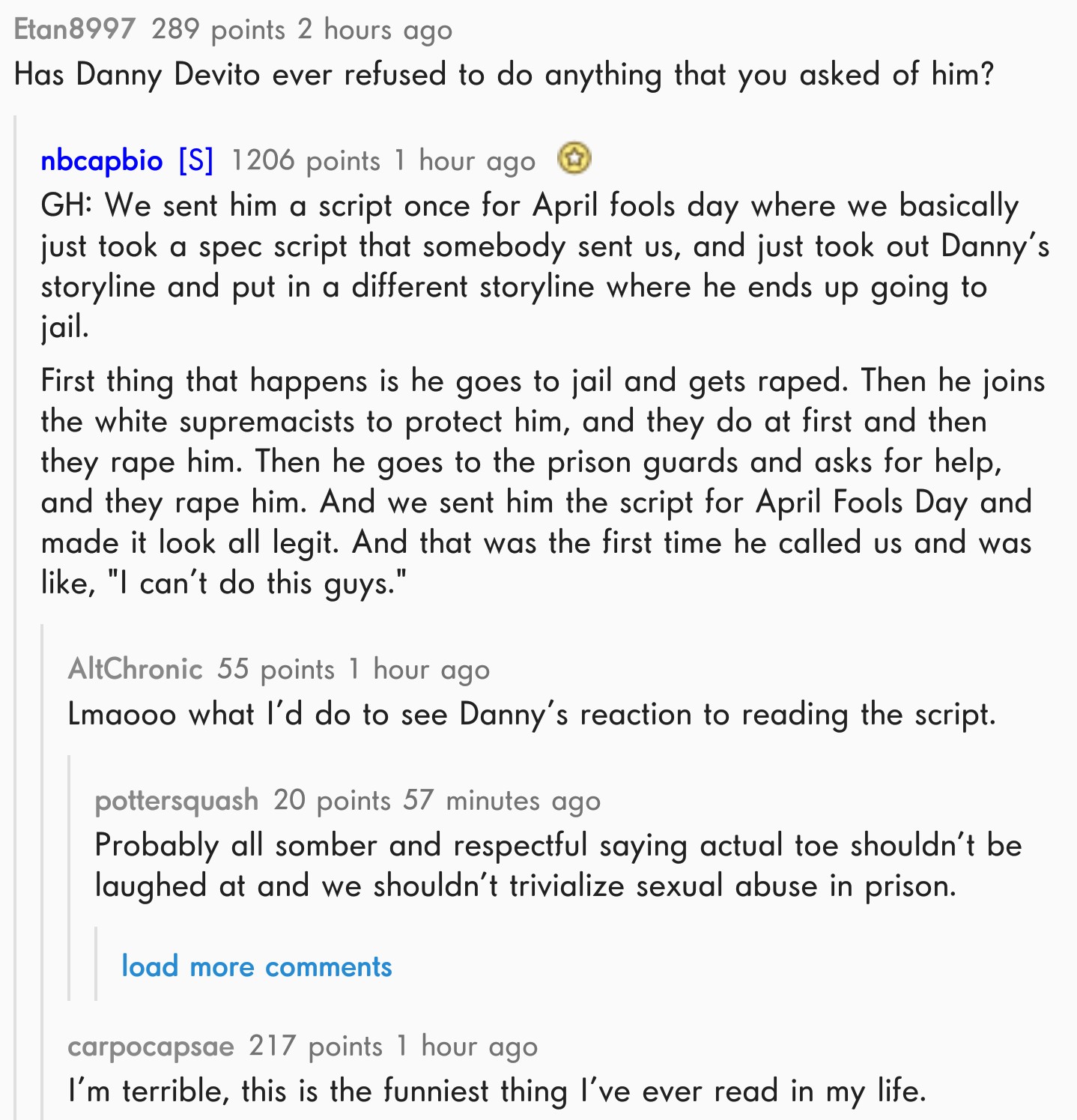
Task: Click the Danny Devito question text
Action: tap(503, 74)
